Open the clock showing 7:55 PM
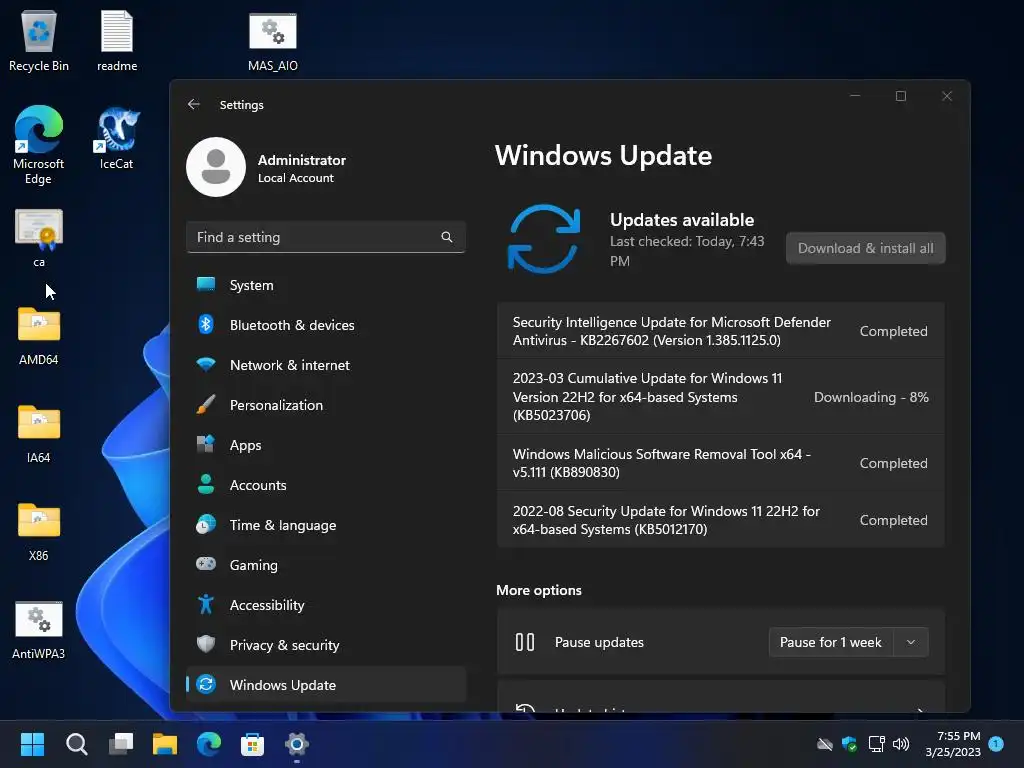This screenshot has width=1024, height=768. pos(953,744)
